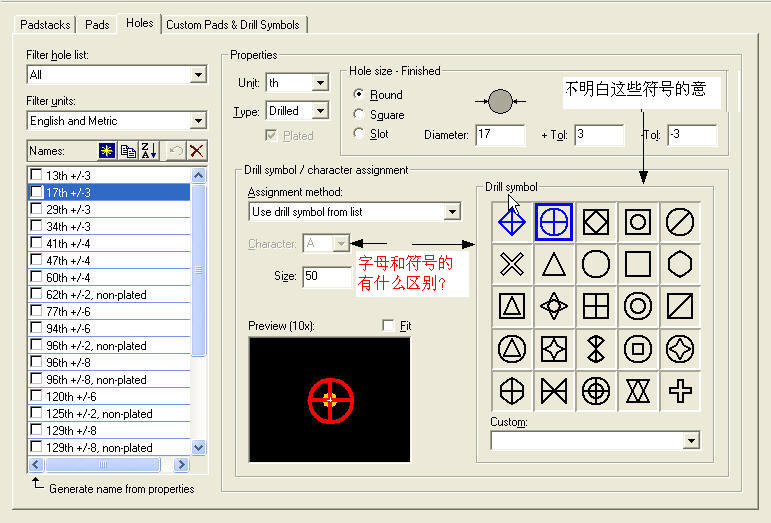Choose the hexagon drill symbol
Screen dimensions: 771x523
pos(680,264)
